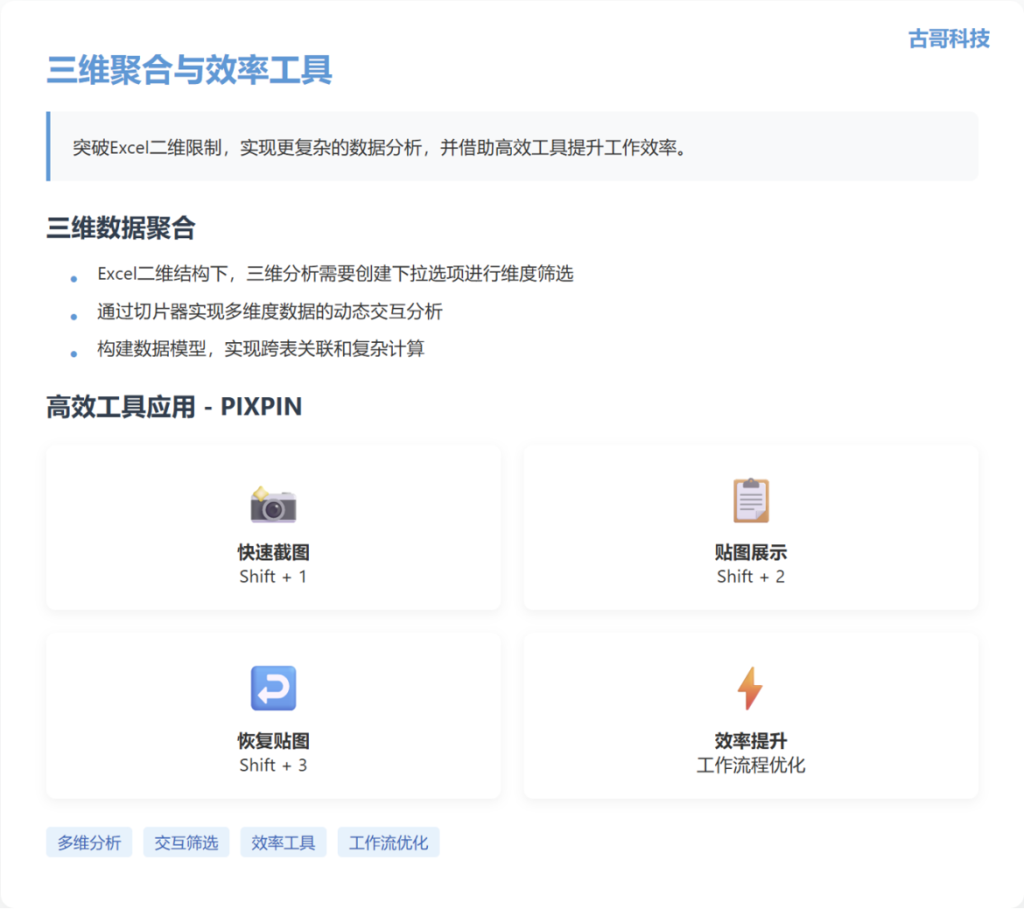Click the 工作流程优化 subtitle text

pos(750,765)
